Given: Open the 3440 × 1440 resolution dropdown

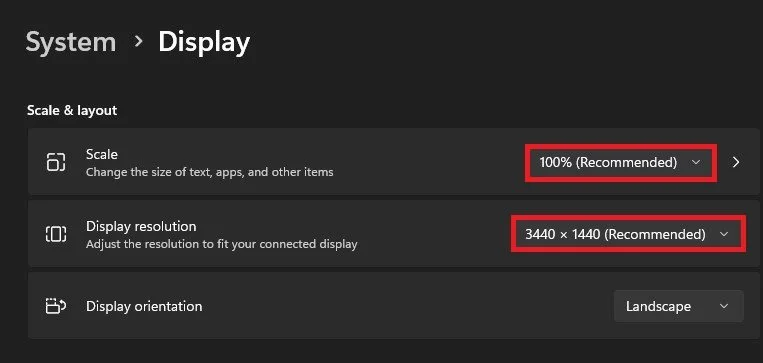Looking at the screenshot, I should [x=628, y=235].
